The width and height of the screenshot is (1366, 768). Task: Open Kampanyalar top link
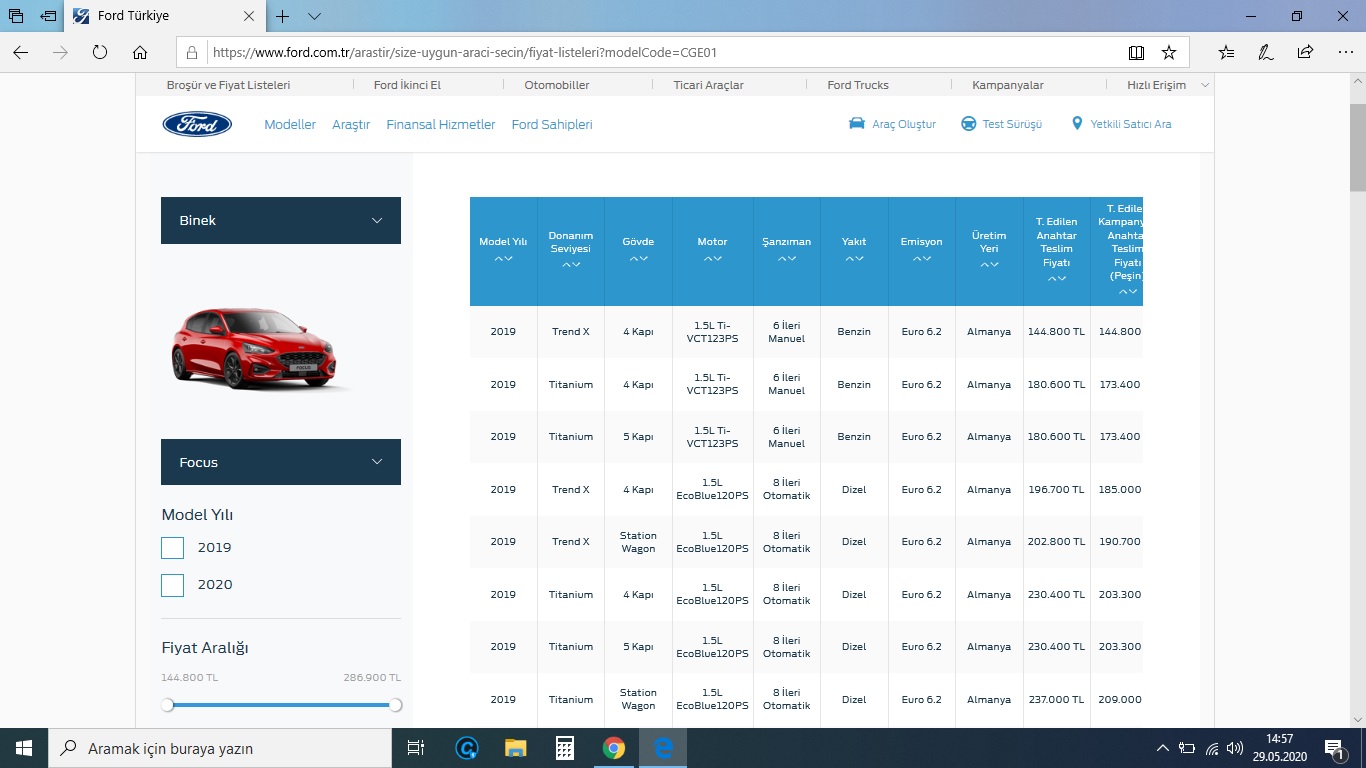tap(1008, 85)
